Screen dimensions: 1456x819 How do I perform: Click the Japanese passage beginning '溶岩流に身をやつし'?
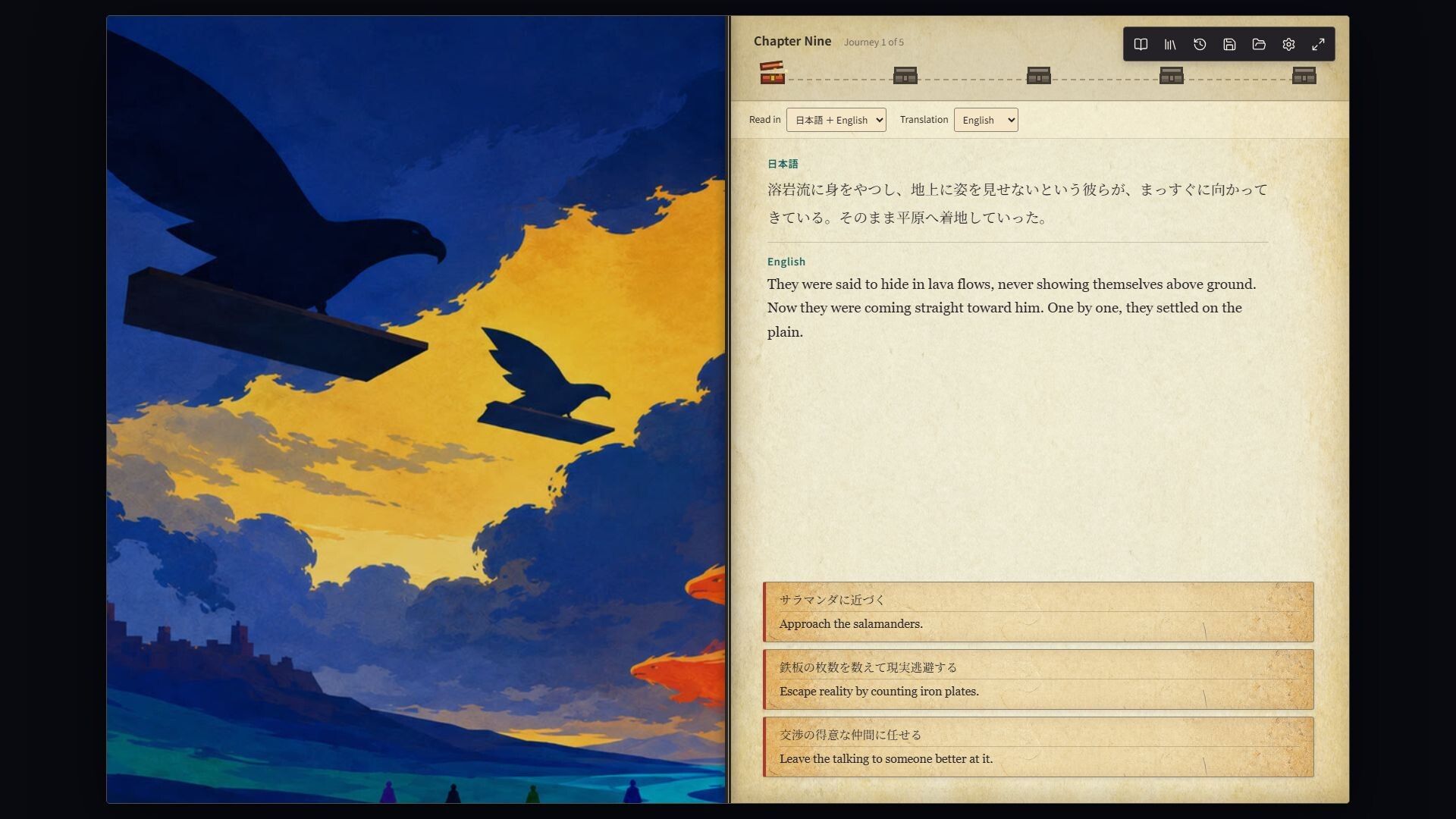[1017, 203]
